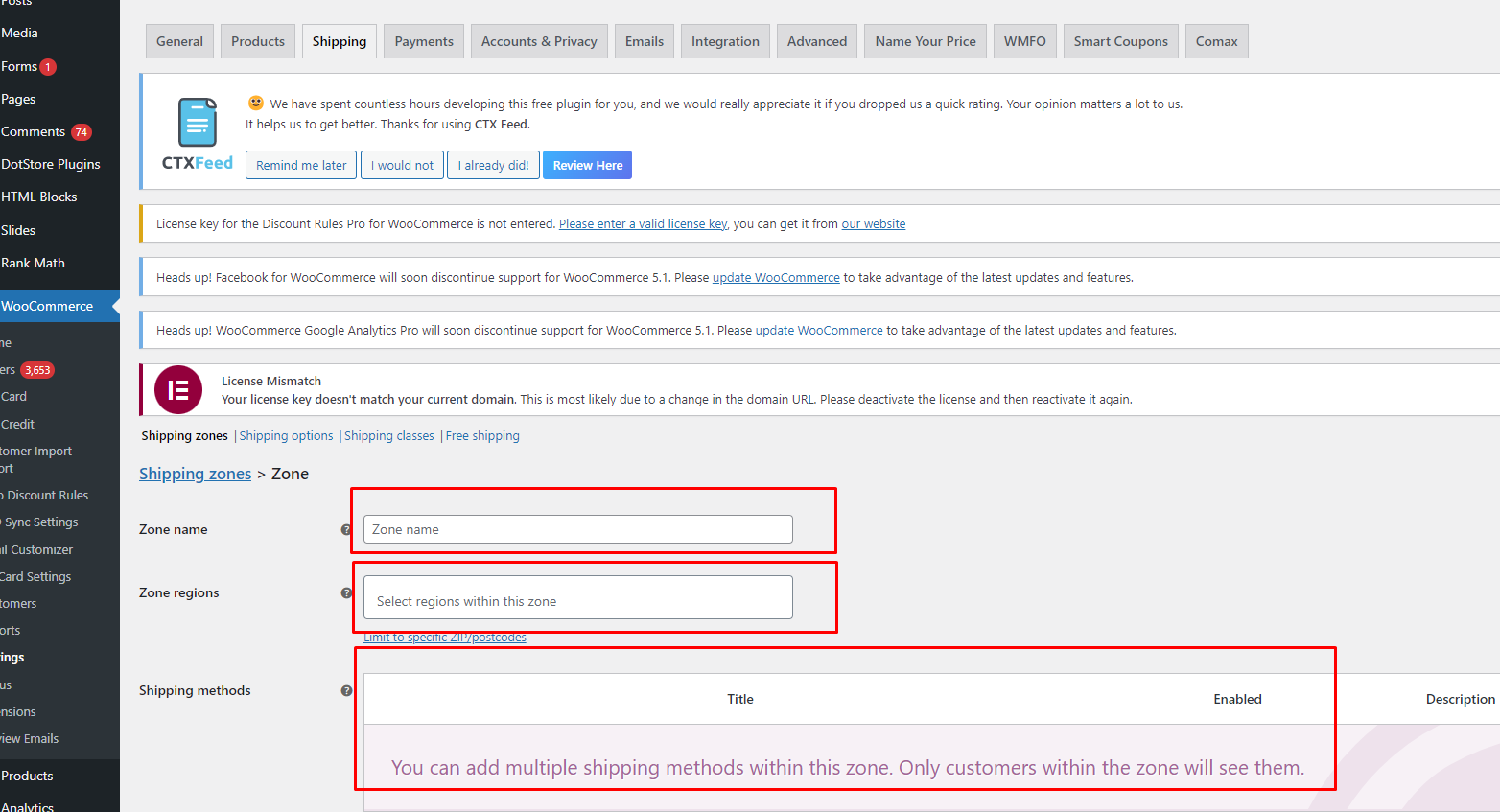Click the Forms notification badge
The image size is (1500, 812).
(x=48, y=67)
